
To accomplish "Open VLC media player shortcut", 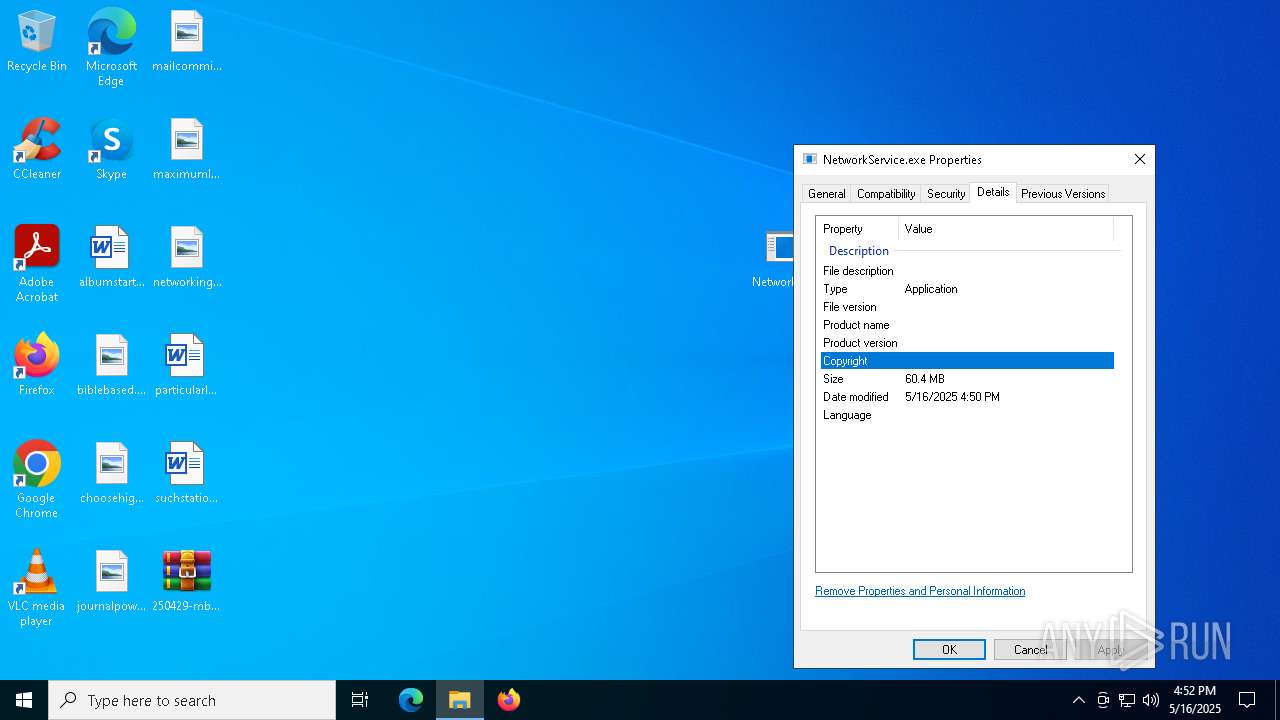I will 37,588.
